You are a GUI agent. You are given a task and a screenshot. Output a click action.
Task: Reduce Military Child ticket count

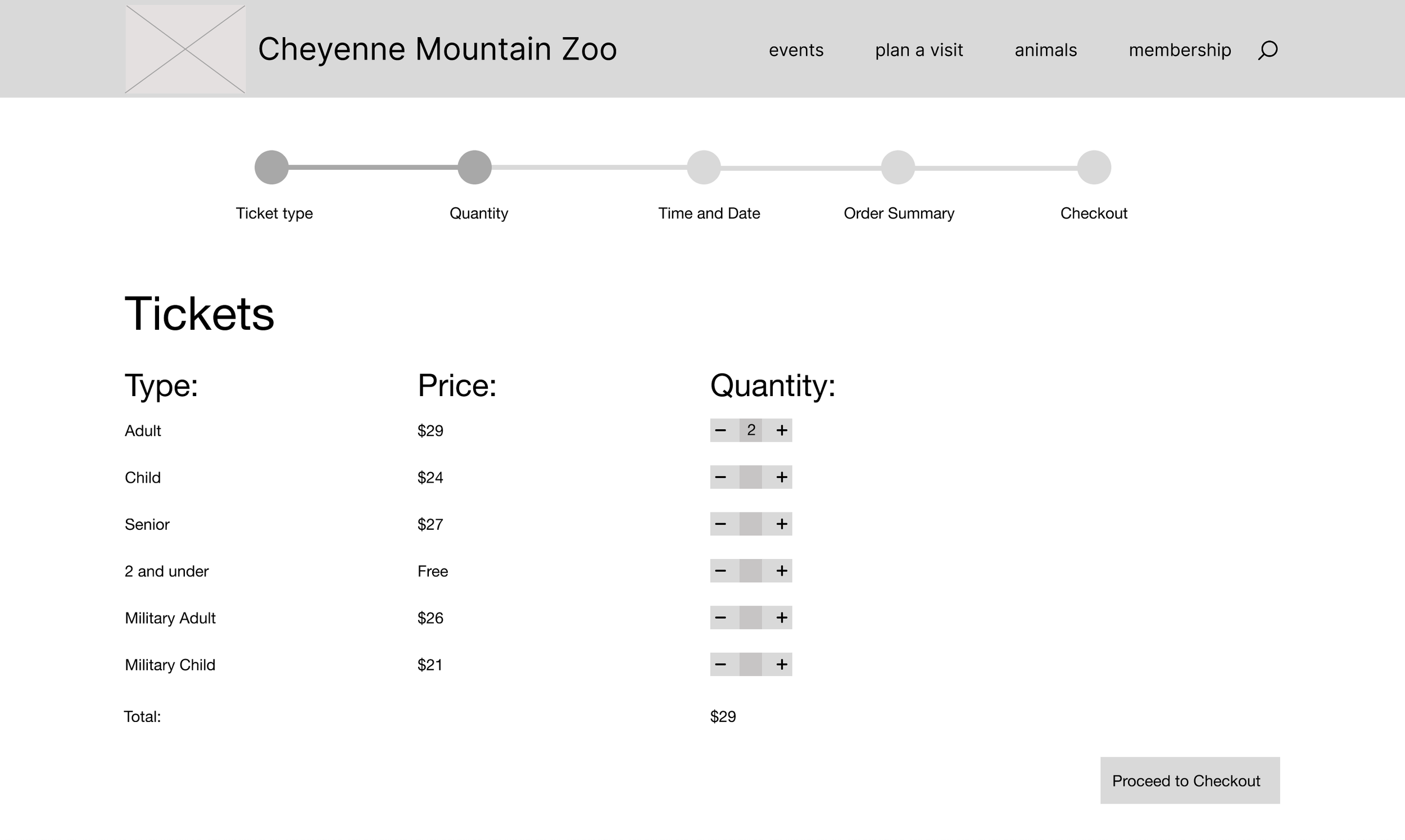pyautogui.click(x=720, y=665)
